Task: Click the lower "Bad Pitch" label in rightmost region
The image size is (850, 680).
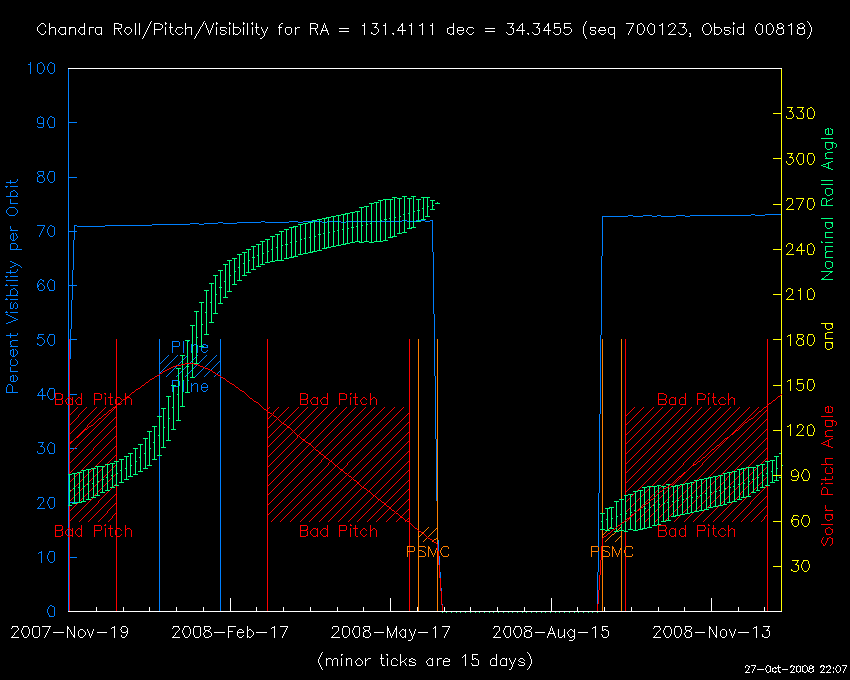Action: click(x=696, y=531)
